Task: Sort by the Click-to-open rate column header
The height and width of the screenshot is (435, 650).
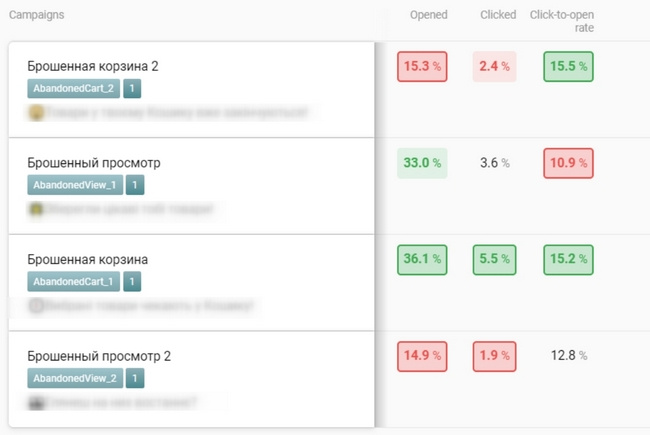Action: click(x=562, y=21)
